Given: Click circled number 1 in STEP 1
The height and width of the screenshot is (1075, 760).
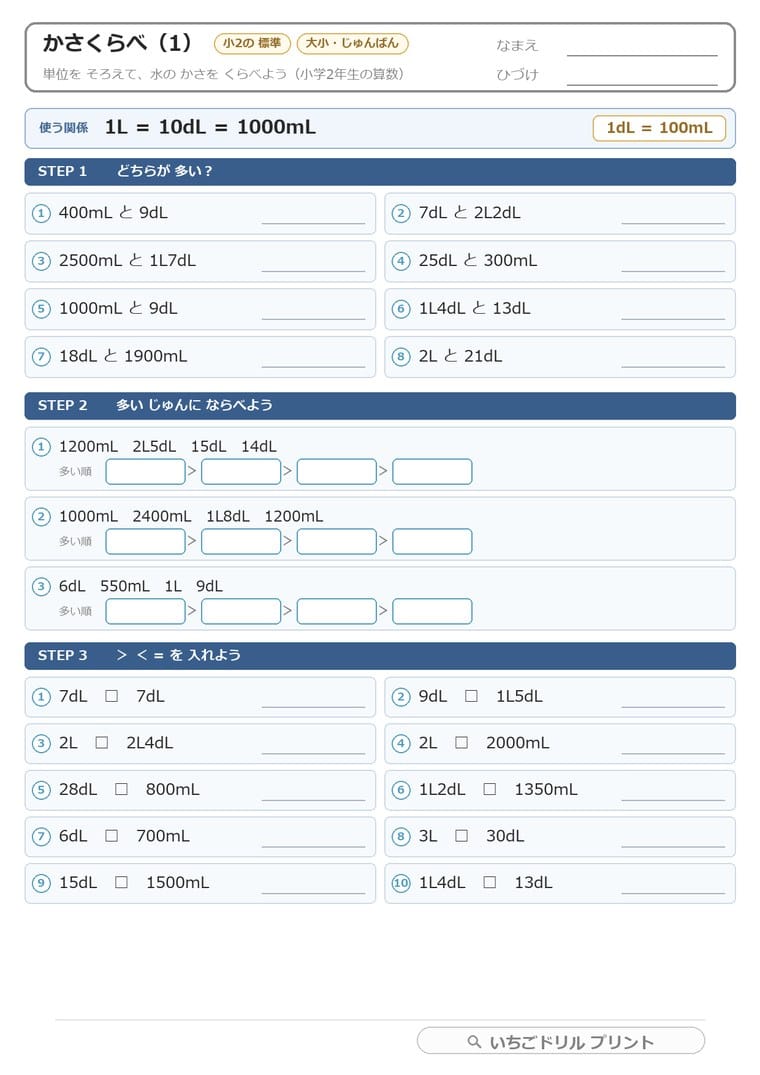Looking at the screenshot, I should click(41, 213).
